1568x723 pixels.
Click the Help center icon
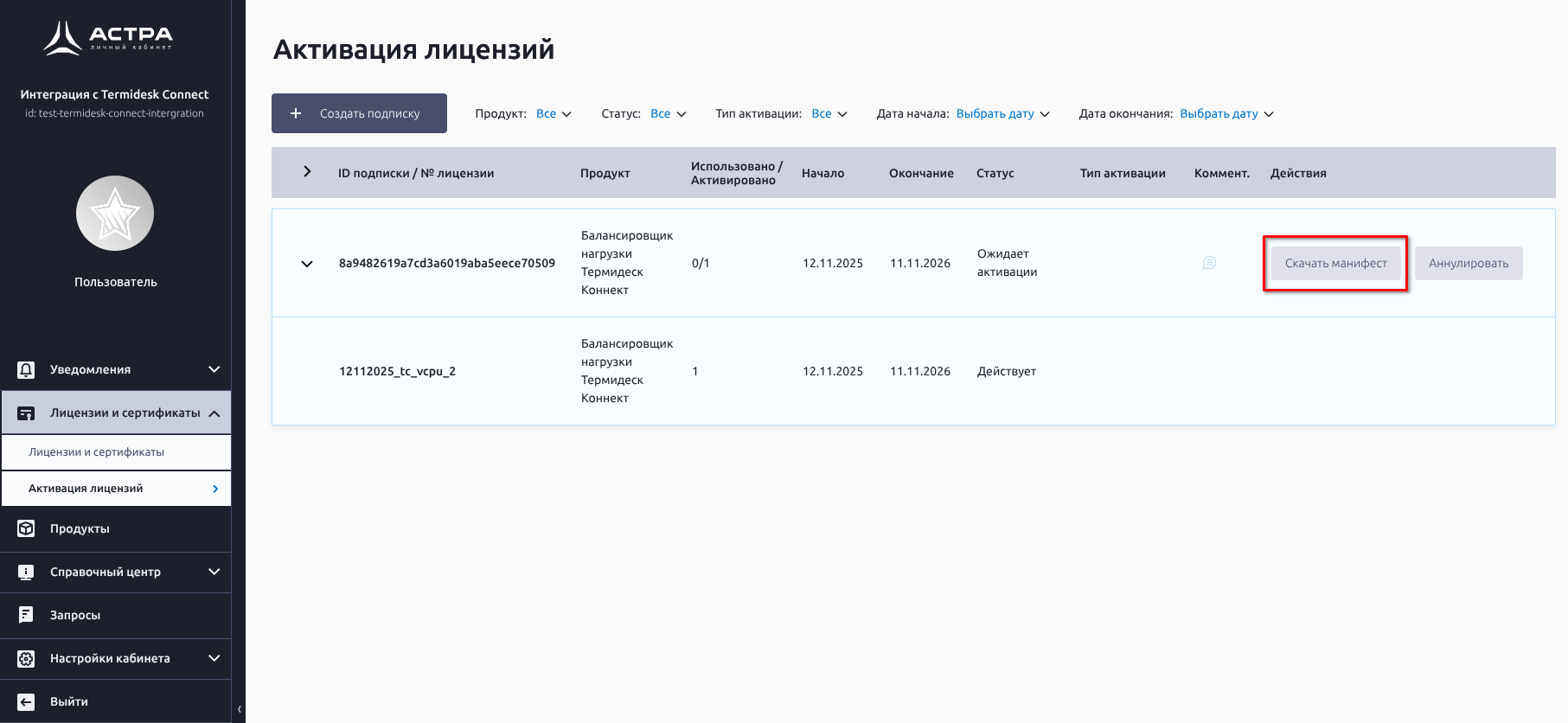coord(26,573)
